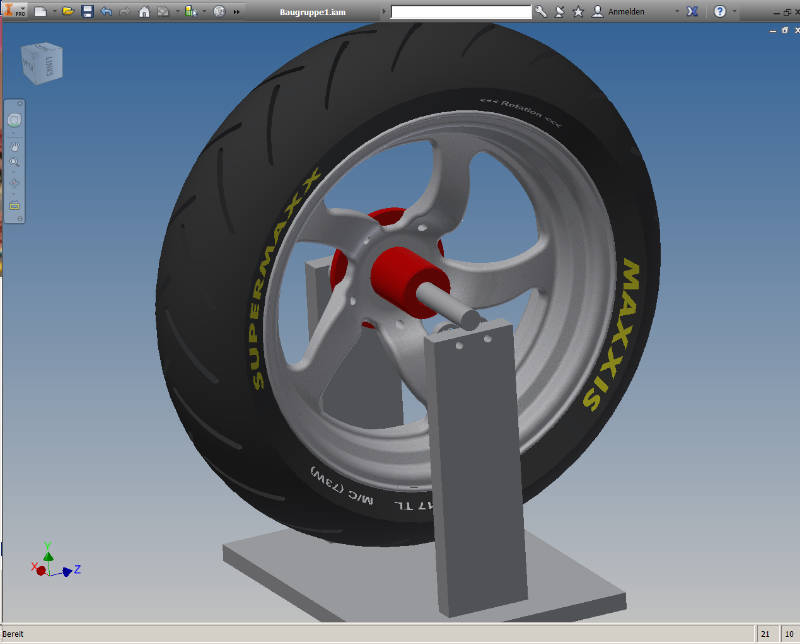
Task: Select the Look At face tool
Action: (14, 205)
